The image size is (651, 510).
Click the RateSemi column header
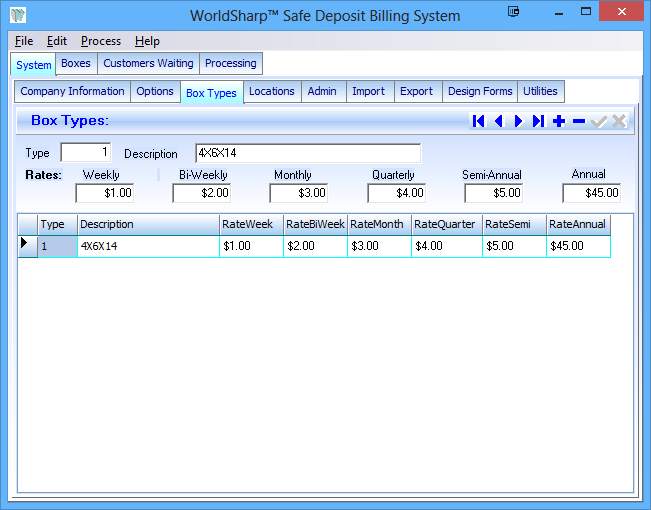point(514,225)
